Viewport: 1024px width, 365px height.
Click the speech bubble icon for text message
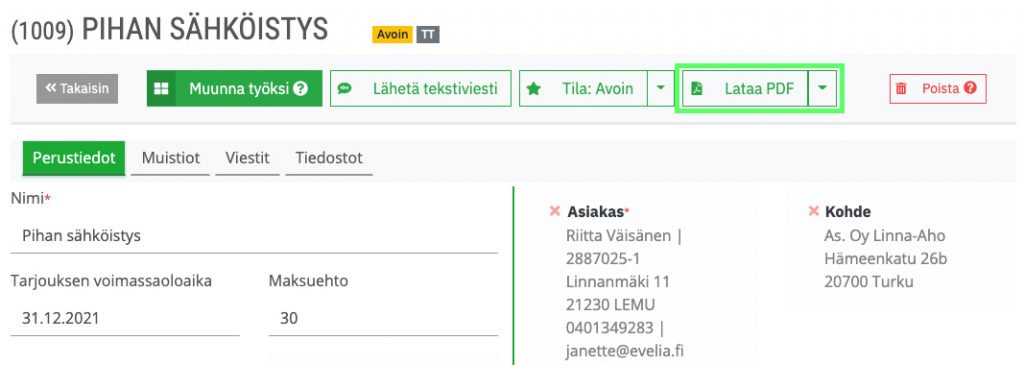(345, 88)
